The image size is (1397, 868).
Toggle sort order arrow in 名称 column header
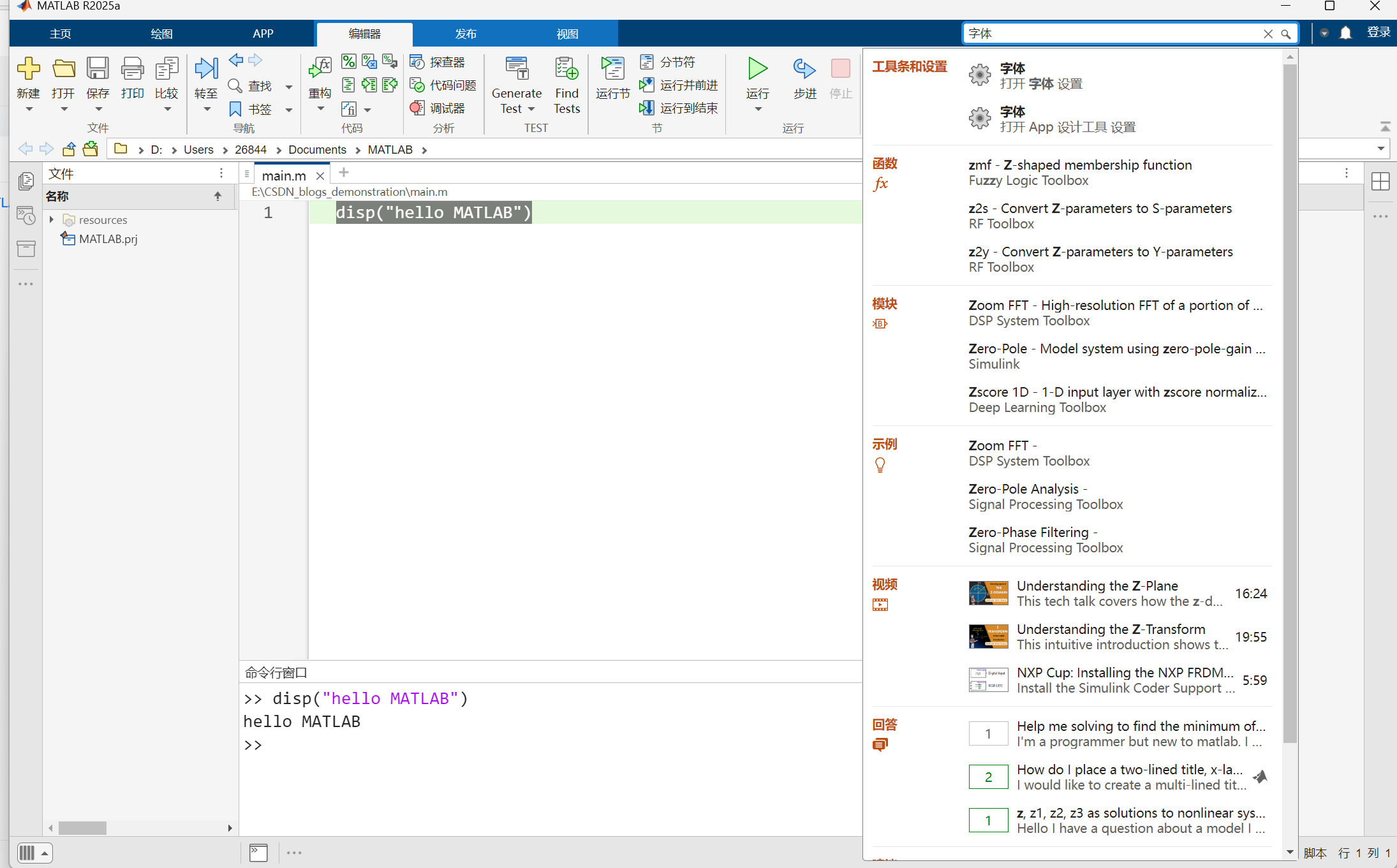click(x=218, y=196)
